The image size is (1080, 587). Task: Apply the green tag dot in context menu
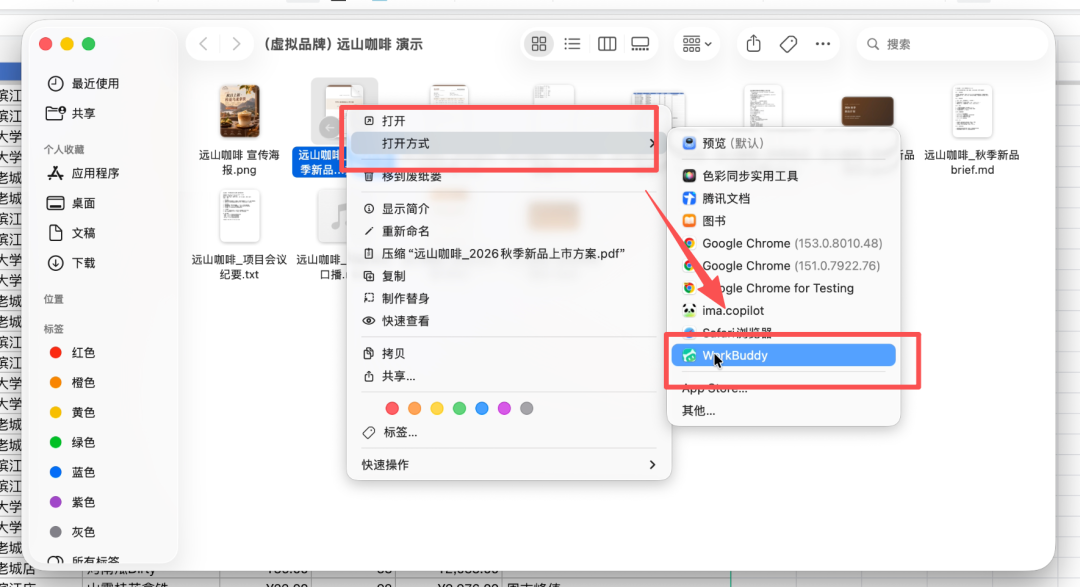point(459,409)
